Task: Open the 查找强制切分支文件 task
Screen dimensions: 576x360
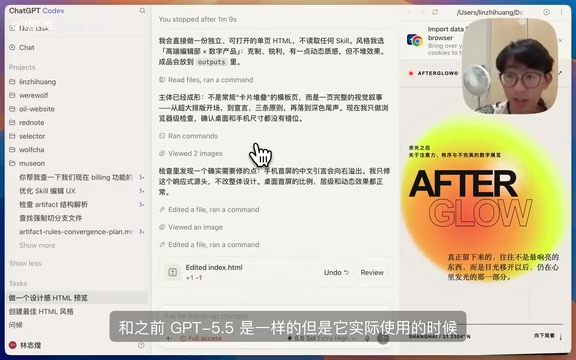Action: point(51,218)
